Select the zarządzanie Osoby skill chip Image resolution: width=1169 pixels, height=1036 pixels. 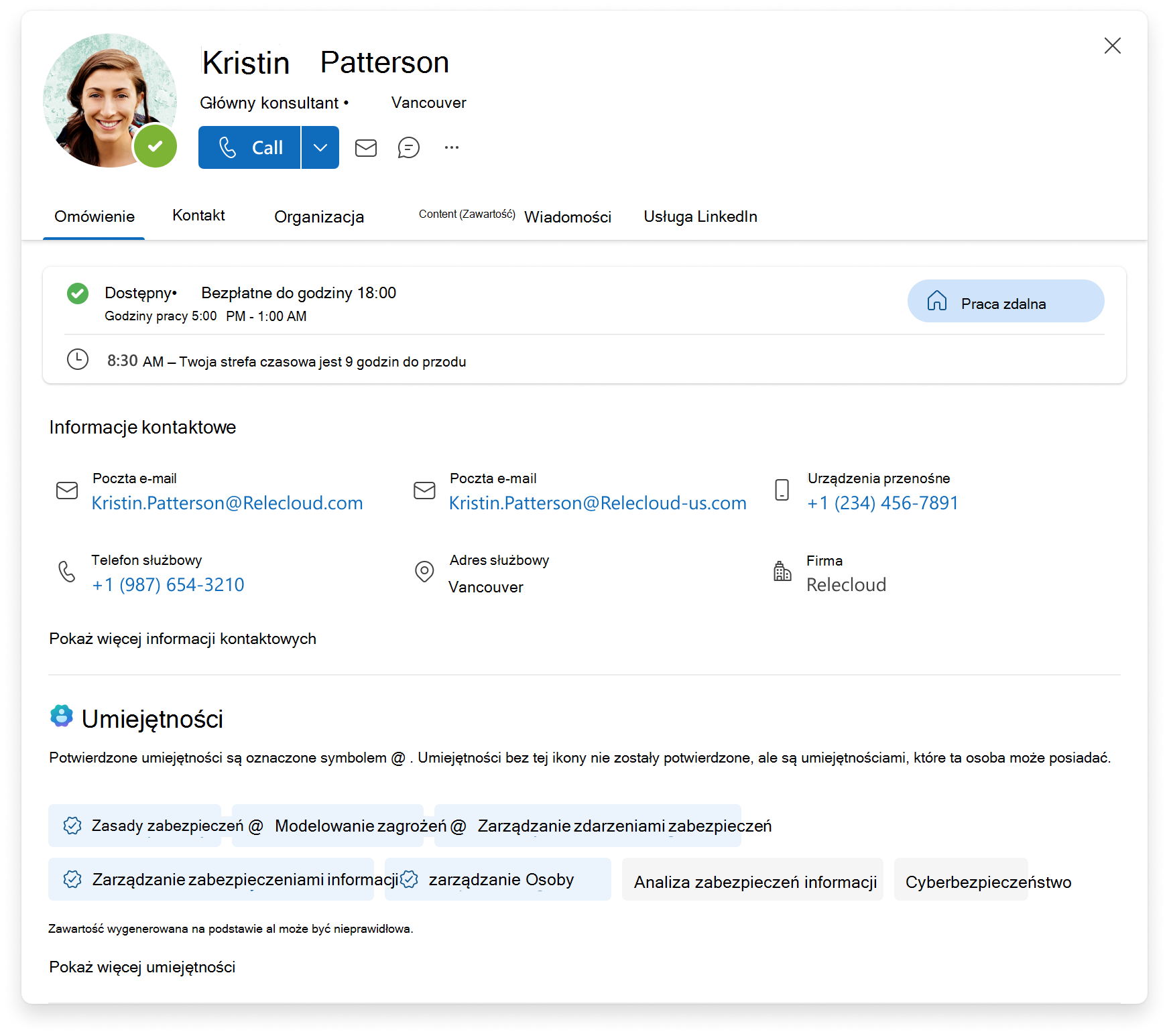coord(498,879)
